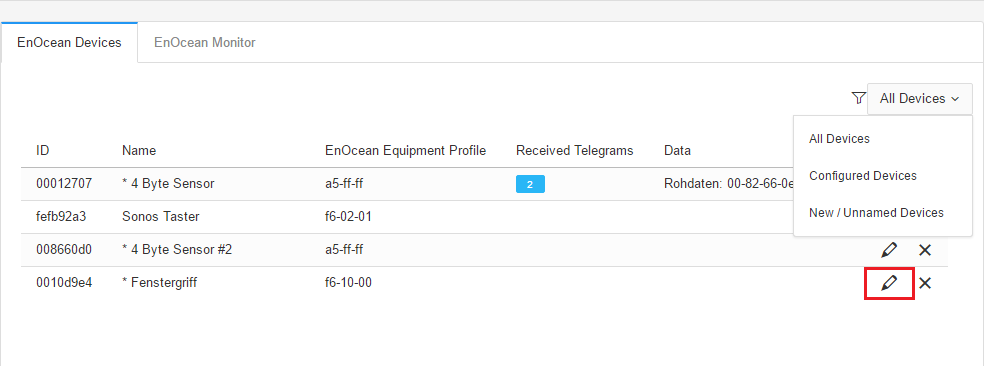Edit the Fenstergriff device with pencil icon
Screen dimensions: 984x366
pos(889,283)
